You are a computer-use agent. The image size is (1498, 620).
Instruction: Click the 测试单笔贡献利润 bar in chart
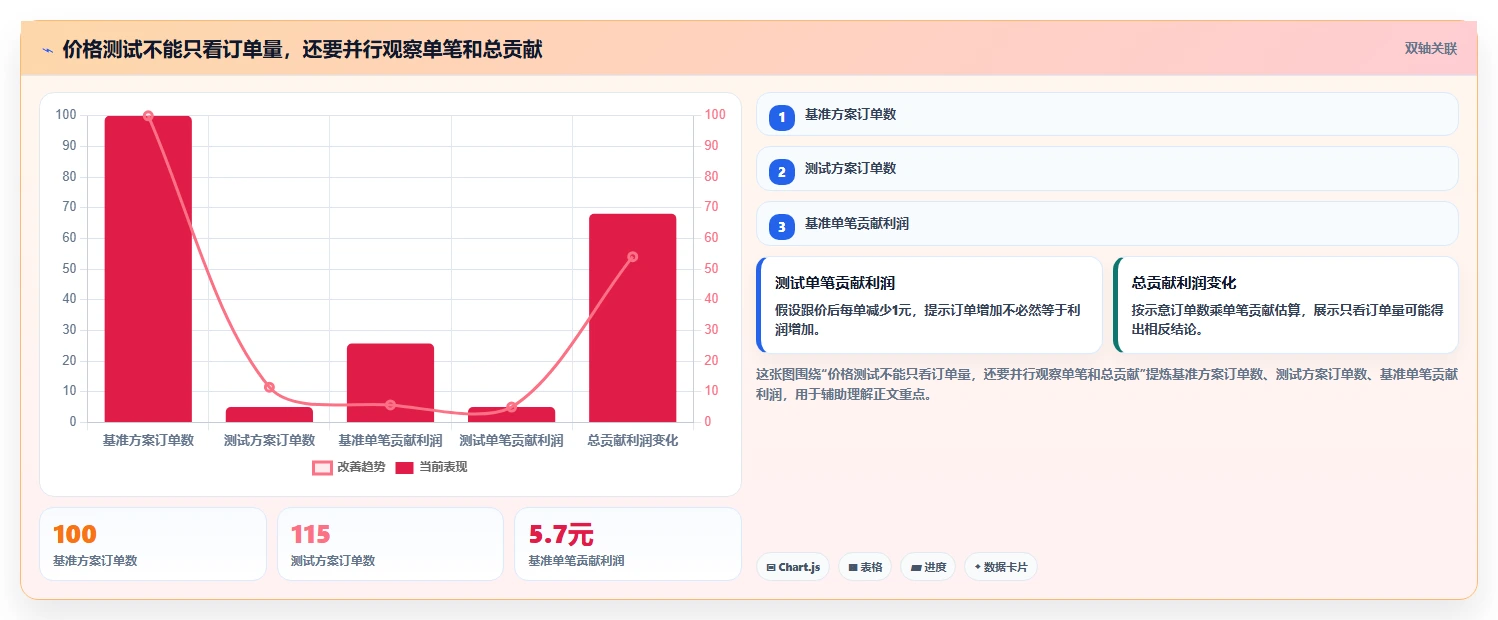tap(511, 414)
